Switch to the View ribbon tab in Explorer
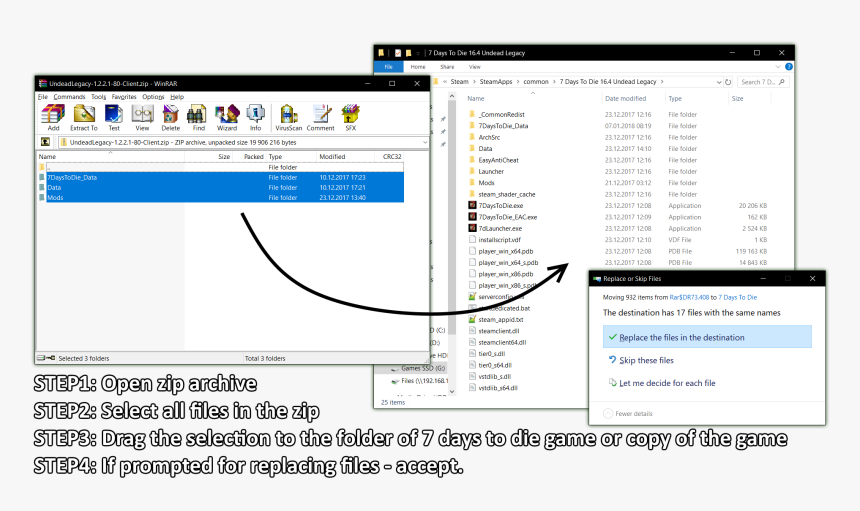The height and width of the screenshot is (511, 860). coord(474,67)
